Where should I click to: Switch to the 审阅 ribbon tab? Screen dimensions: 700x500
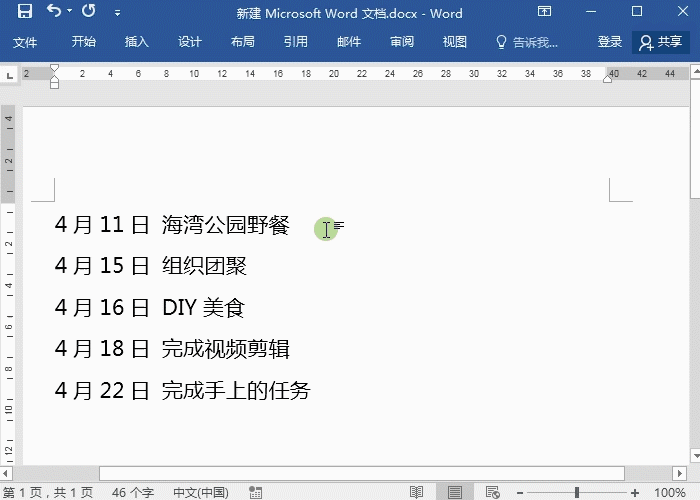point(402,42)
